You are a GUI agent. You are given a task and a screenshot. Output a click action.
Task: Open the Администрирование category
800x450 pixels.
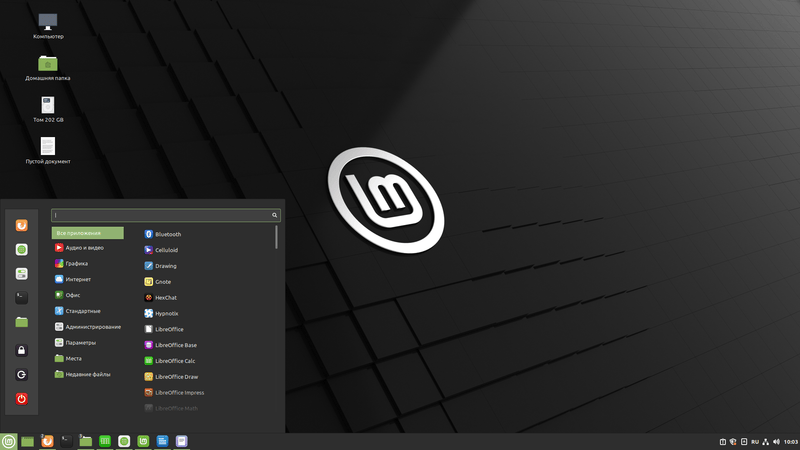92,327
